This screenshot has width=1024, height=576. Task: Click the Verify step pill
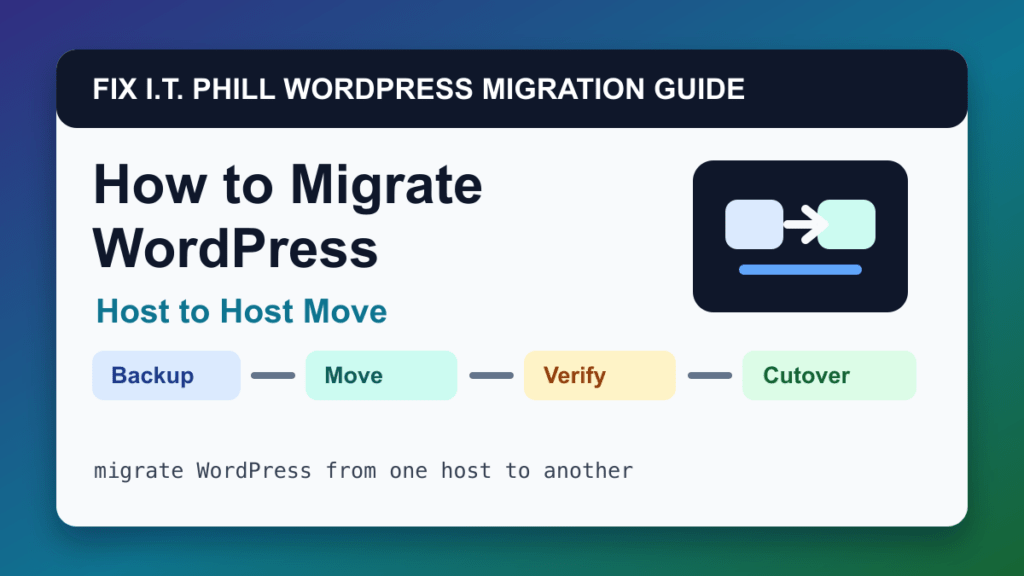[600, 376]
